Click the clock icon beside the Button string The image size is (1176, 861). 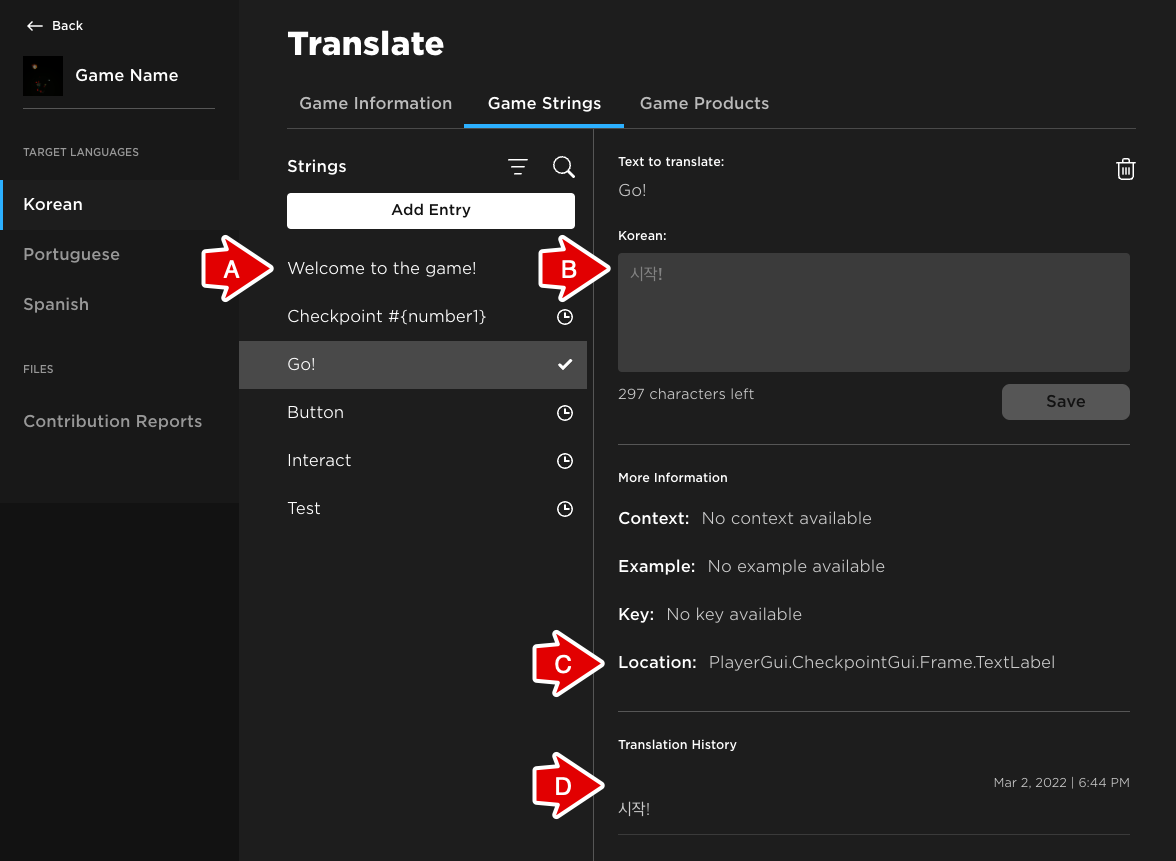tap(565, 413)
